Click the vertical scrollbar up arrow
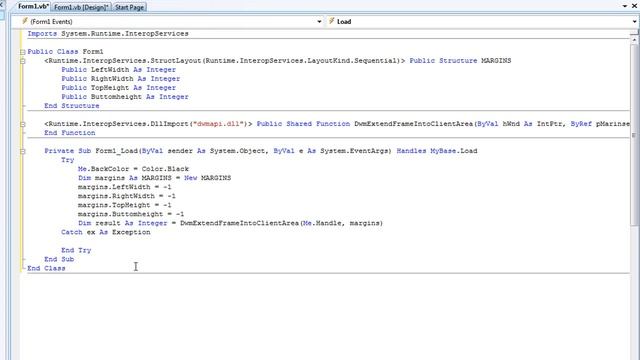This screenshot has height=360, width=640. (x=634, y=40)
